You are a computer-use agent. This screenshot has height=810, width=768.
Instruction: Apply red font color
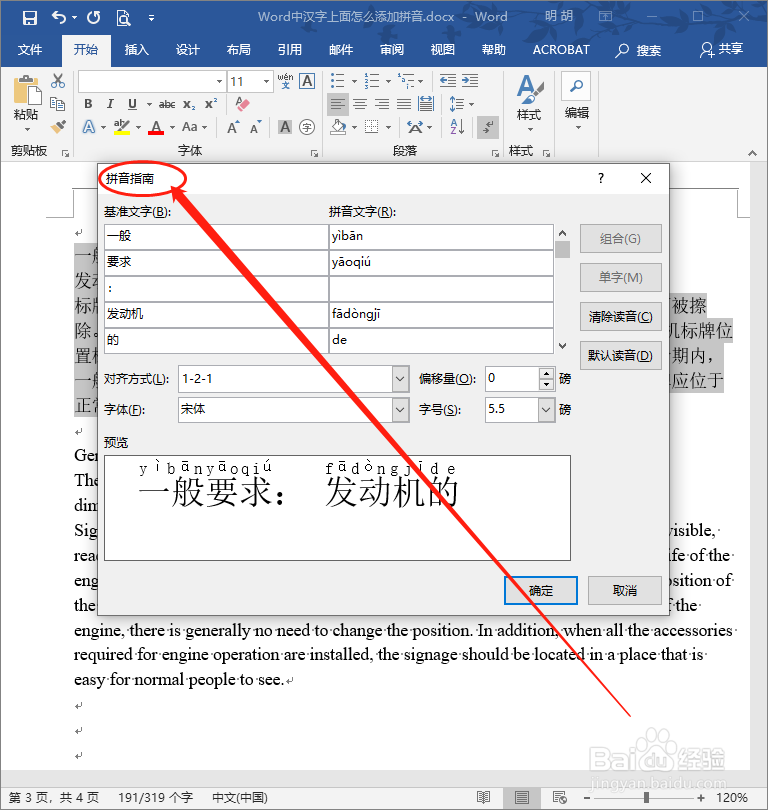point(156,127)
